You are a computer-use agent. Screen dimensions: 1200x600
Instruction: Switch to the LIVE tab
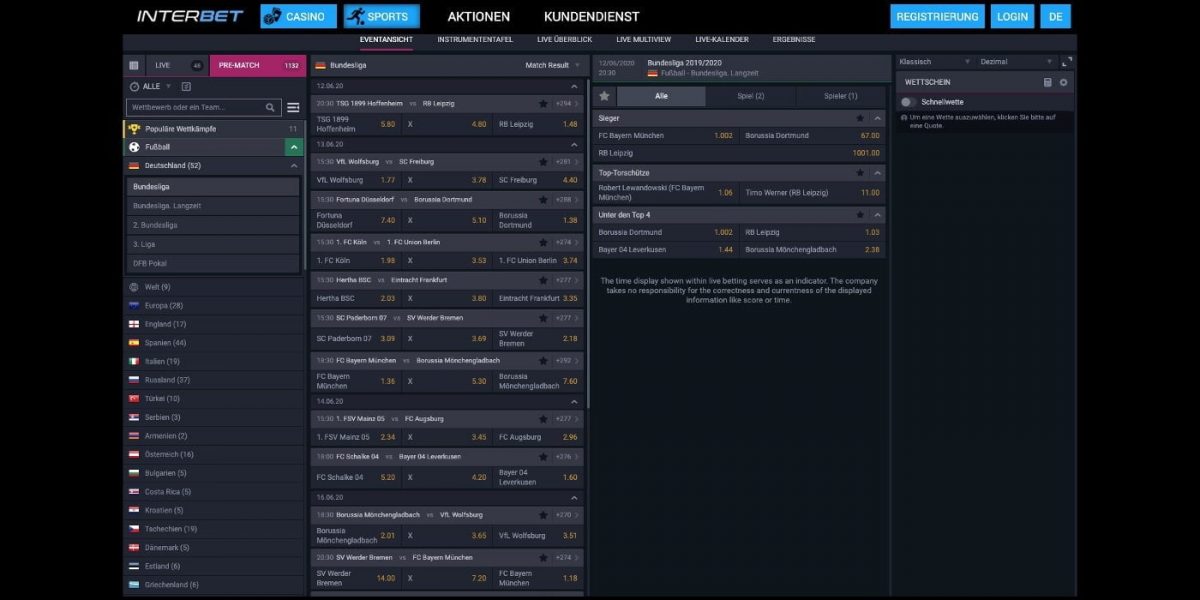point(176,65)
